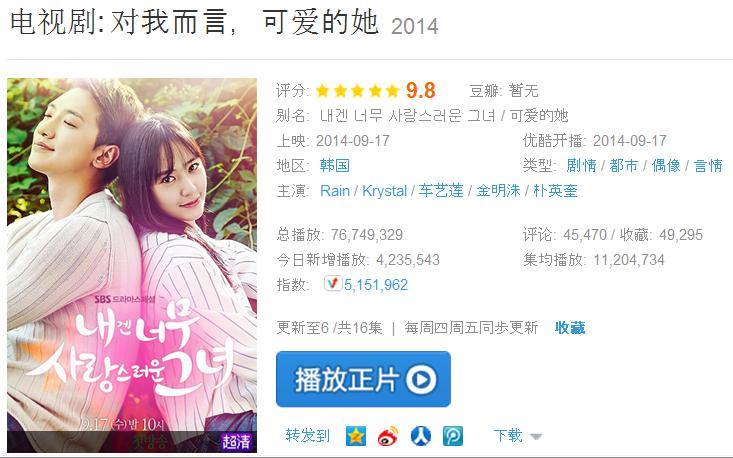The height and width of the screenshot is (458, 733).
Task: Share to Renren icon
Action: pyautogui.click(x=421, y=436)
